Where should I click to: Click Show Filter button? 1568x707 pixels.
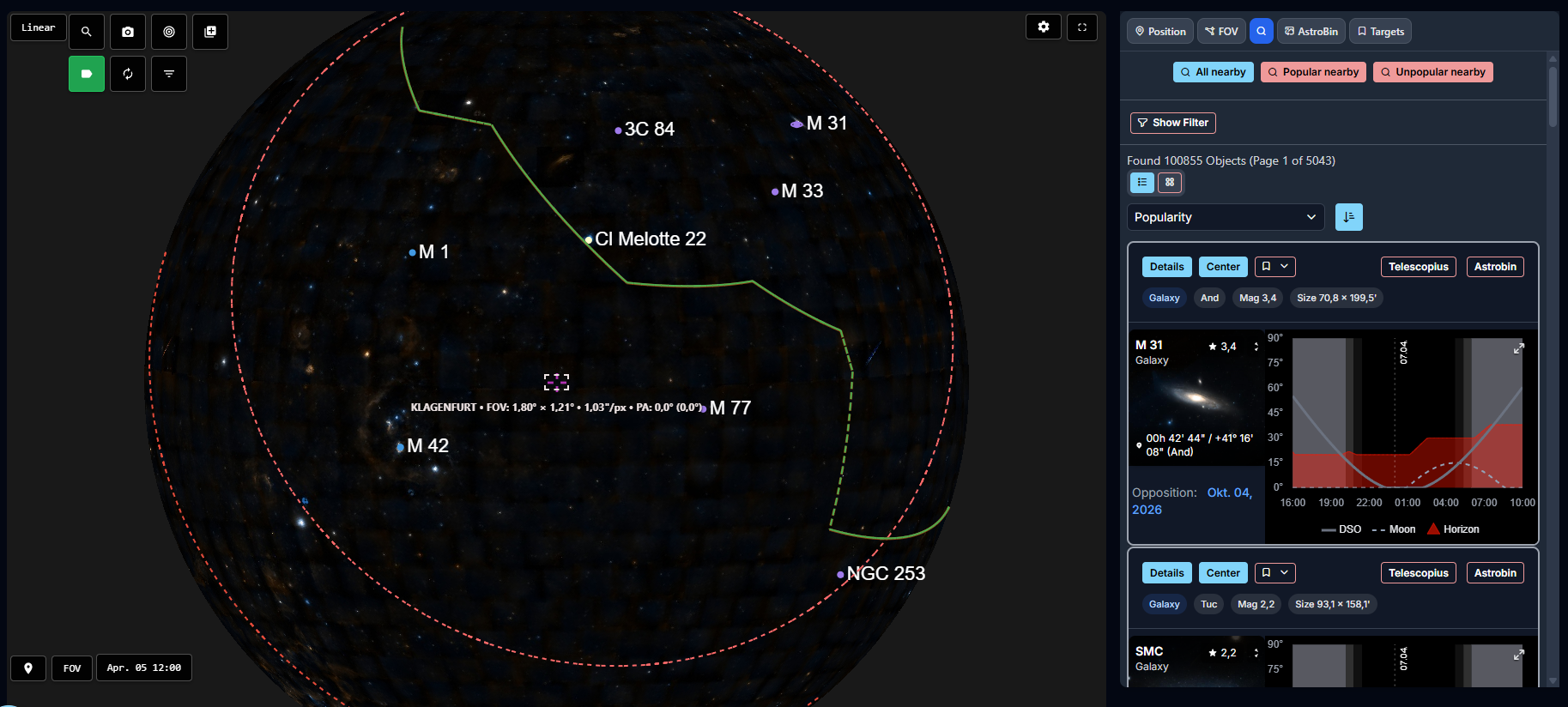coord(1173,123)
